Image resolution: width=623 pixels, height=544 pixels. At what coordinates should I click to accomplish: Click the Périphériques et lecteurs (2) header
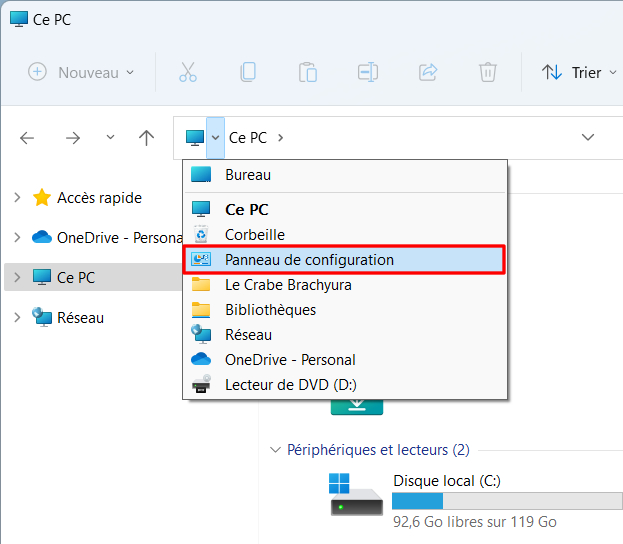click(378, 450)
